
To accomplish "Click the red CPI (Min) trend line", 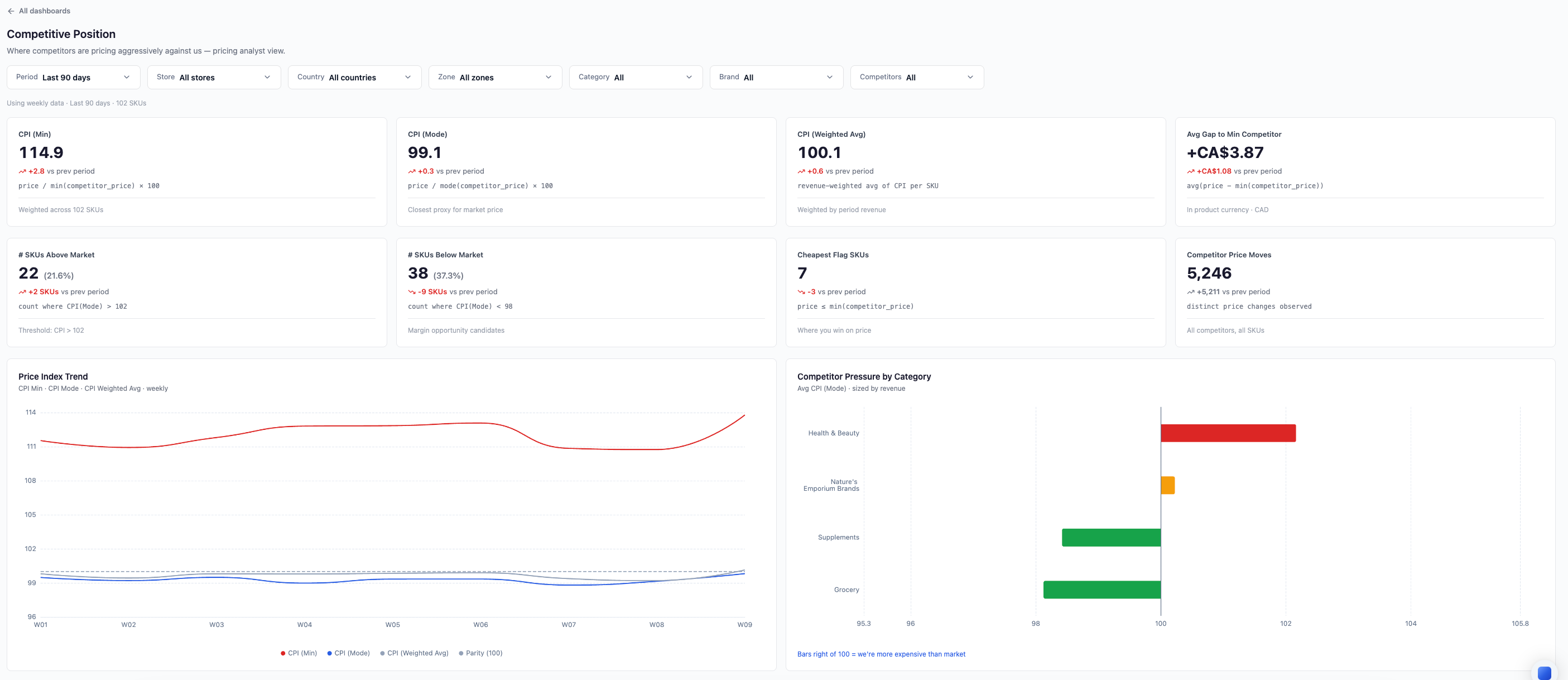I will 393,425.
